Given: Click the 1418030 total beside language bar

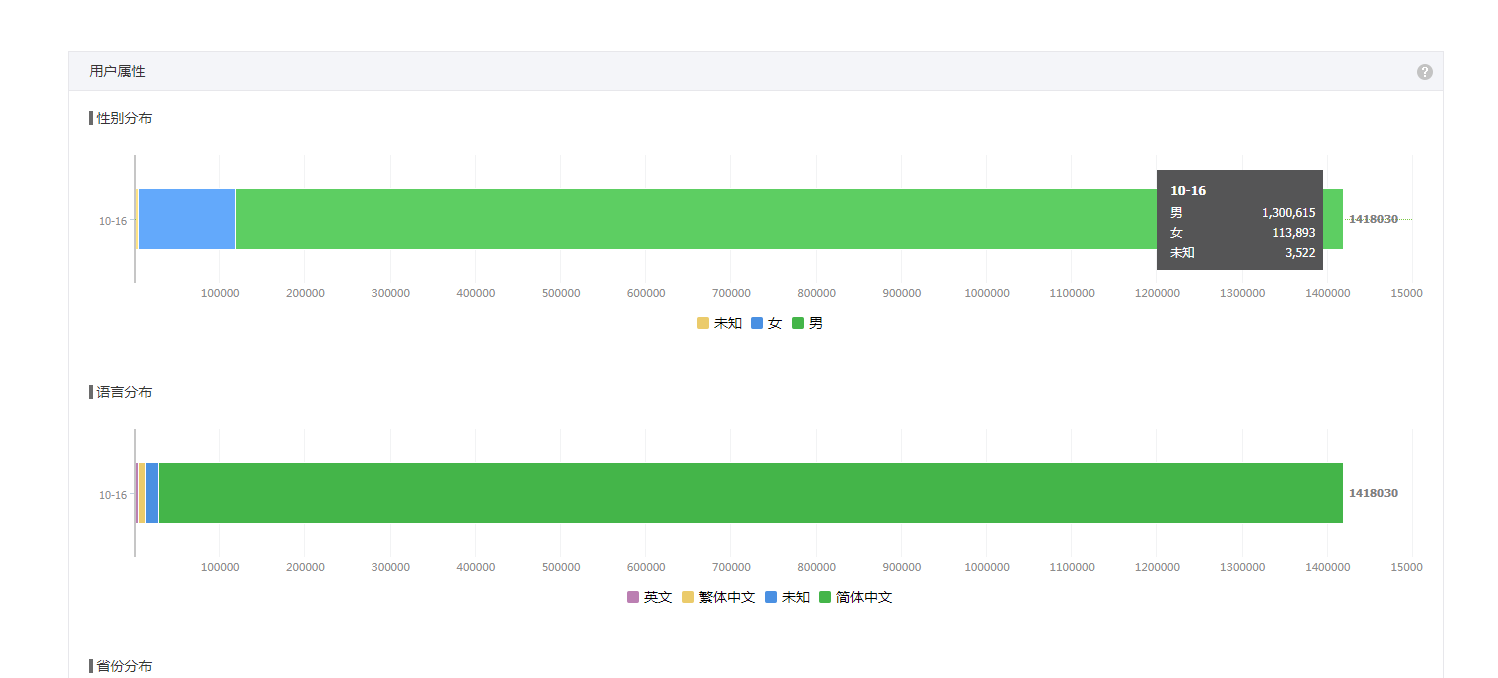Looking at the screenshot, I should click(x=1373, y=493).
